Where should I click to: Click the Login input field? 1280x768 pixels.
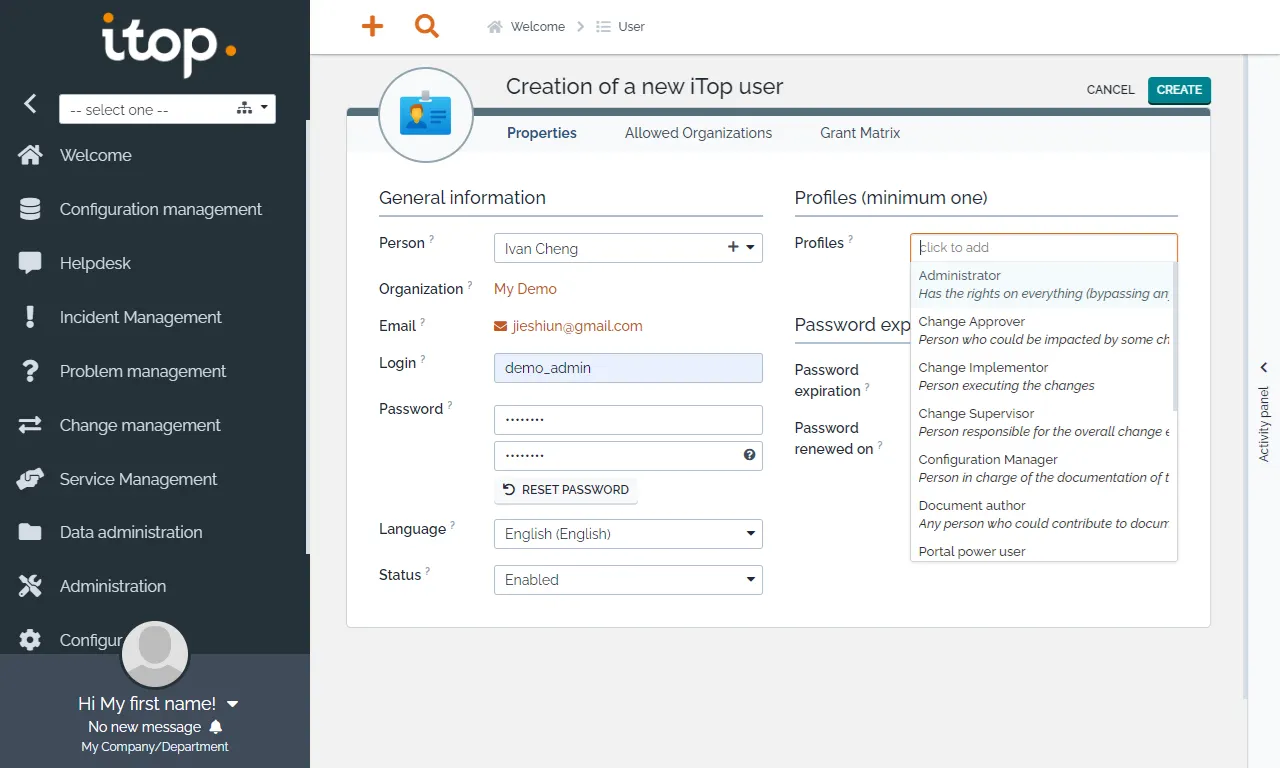pyautogui.click(x=628, y=368)
